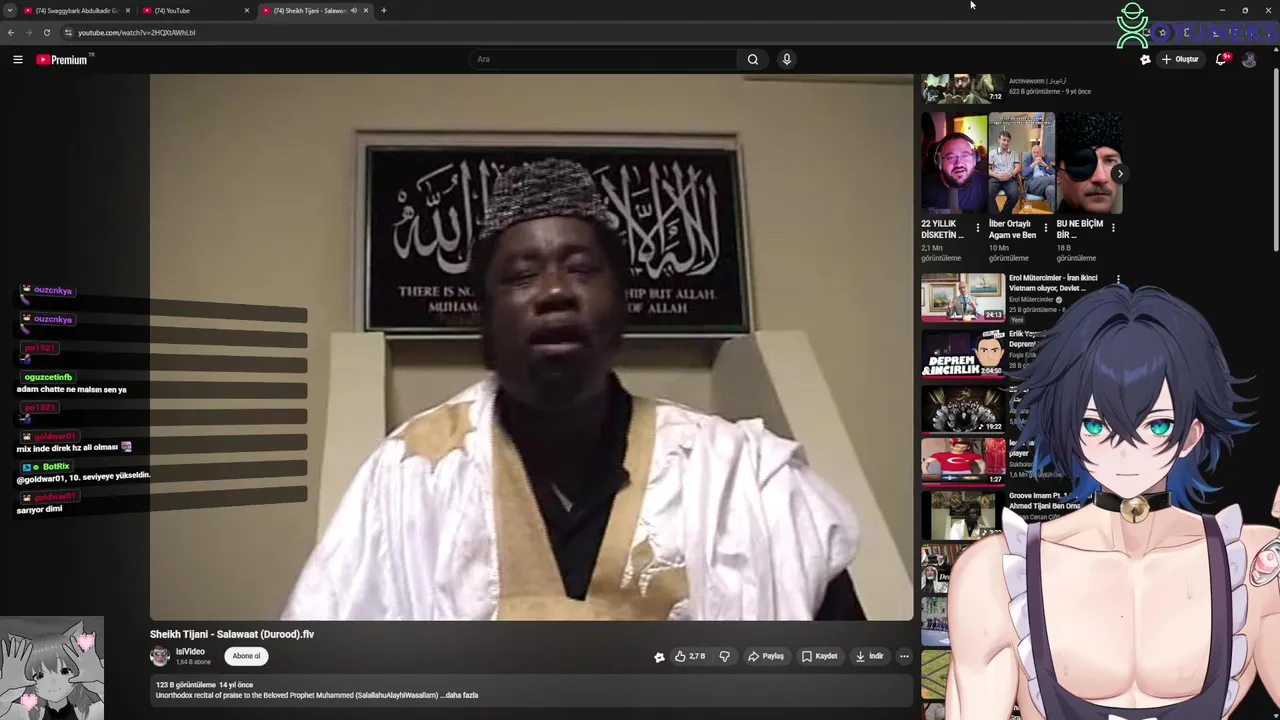This screenshot has height=720, width=1280.
Task: Click the Ara search field
Action: click(x=604, y=59)
